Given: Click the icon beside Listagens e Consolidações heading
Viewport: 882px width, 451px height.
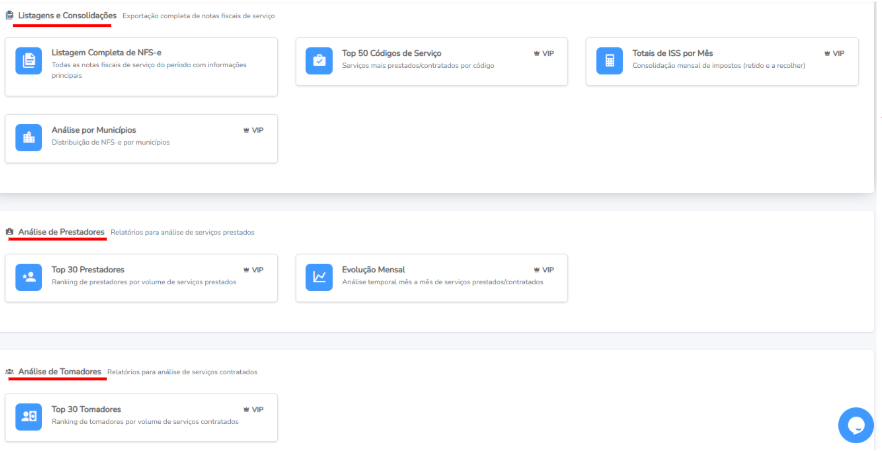Looking at the screenshot, I should point(10,16).
